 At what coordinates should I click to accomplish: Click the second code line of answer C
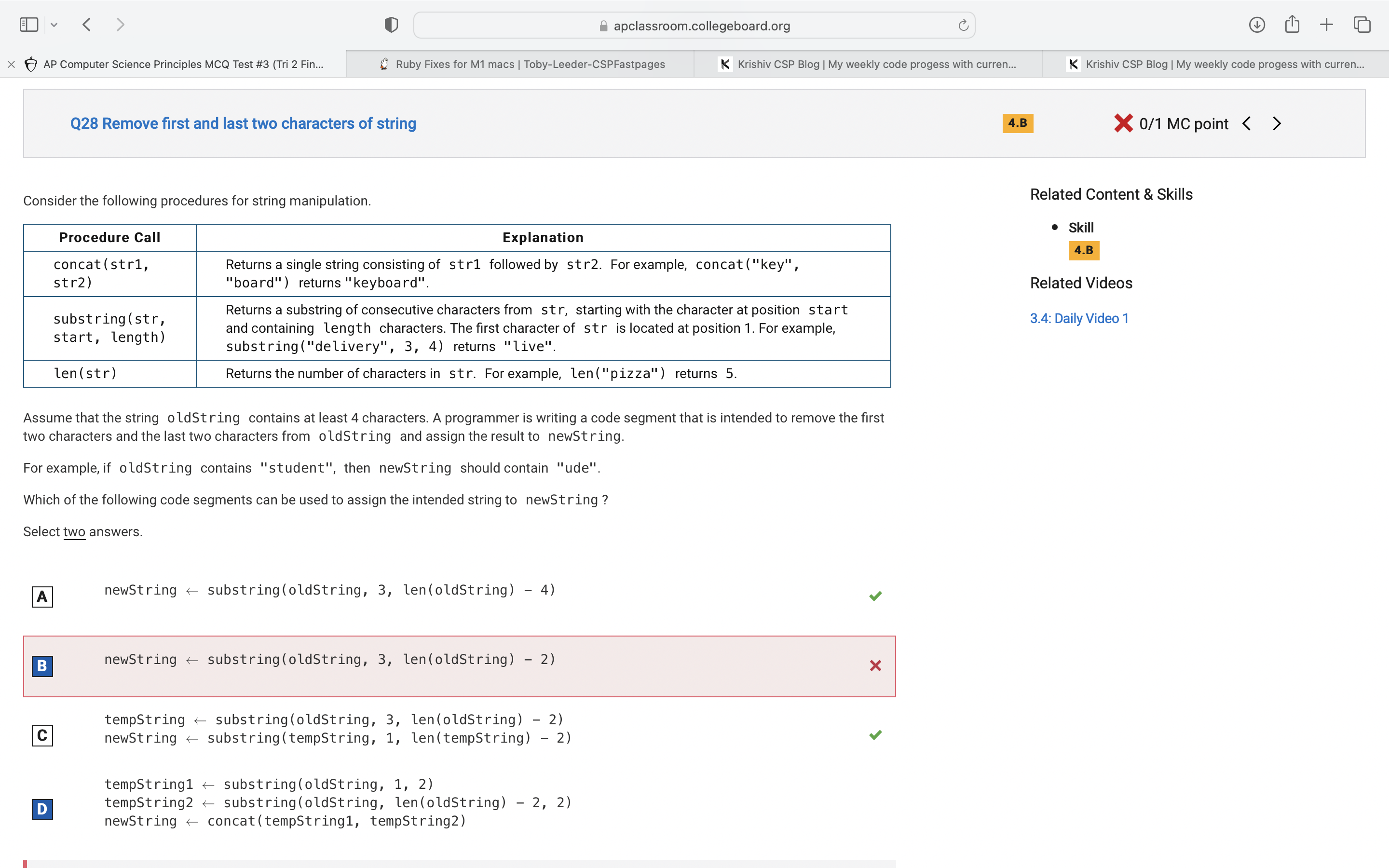coord(338,738)
